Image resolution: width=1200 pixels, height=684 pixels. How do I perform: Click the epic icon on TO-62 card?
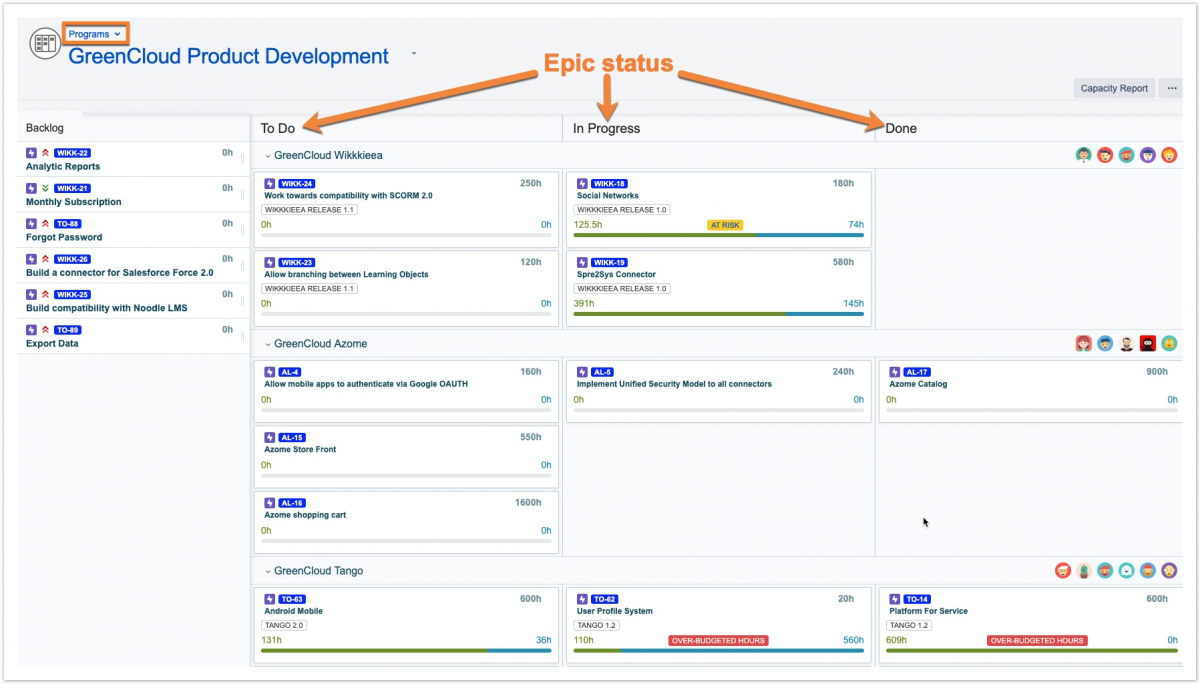tap(581, 599)
